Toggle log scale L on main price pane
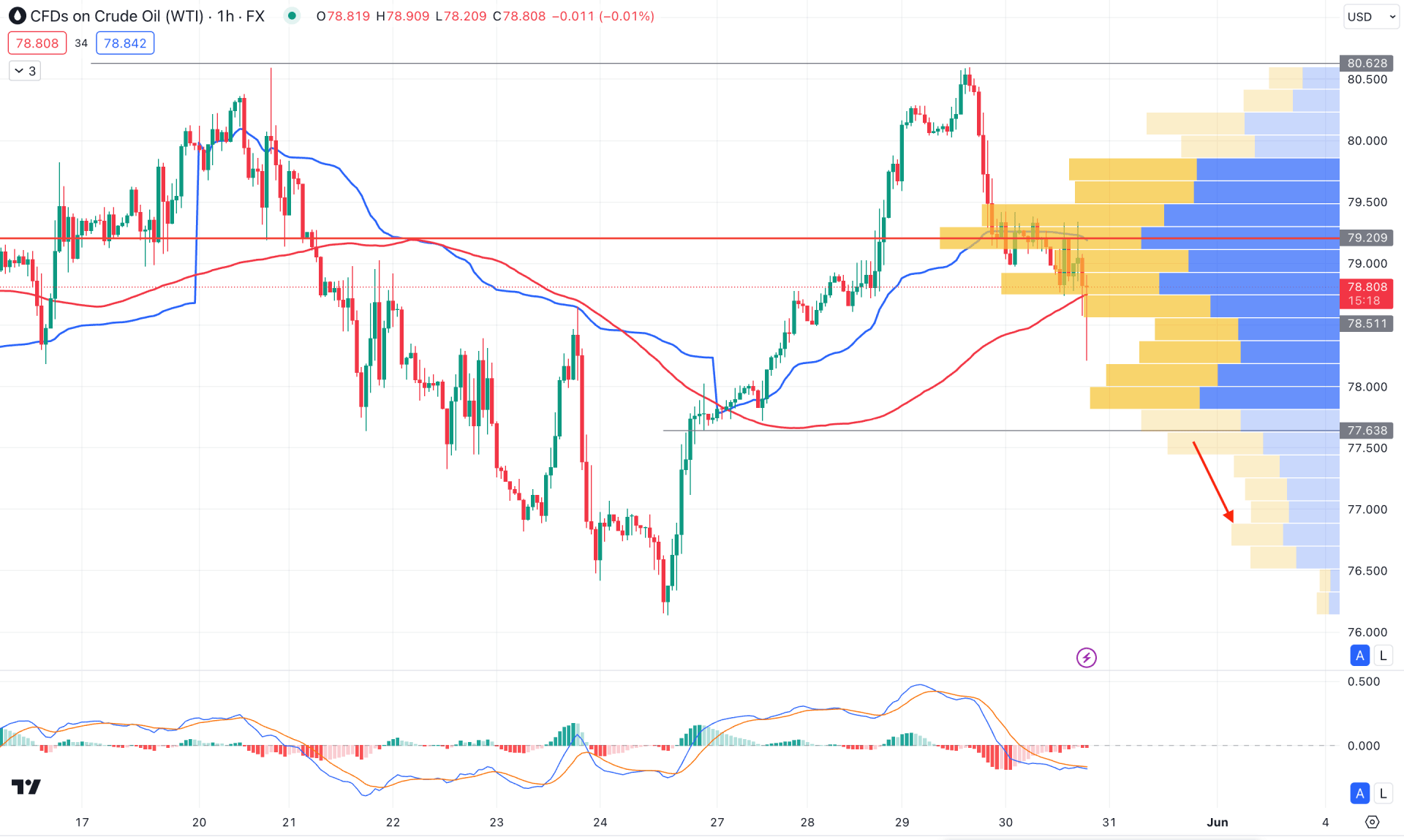The height and width of the screenshot is (840, 1404). (x=1383, y=655)
